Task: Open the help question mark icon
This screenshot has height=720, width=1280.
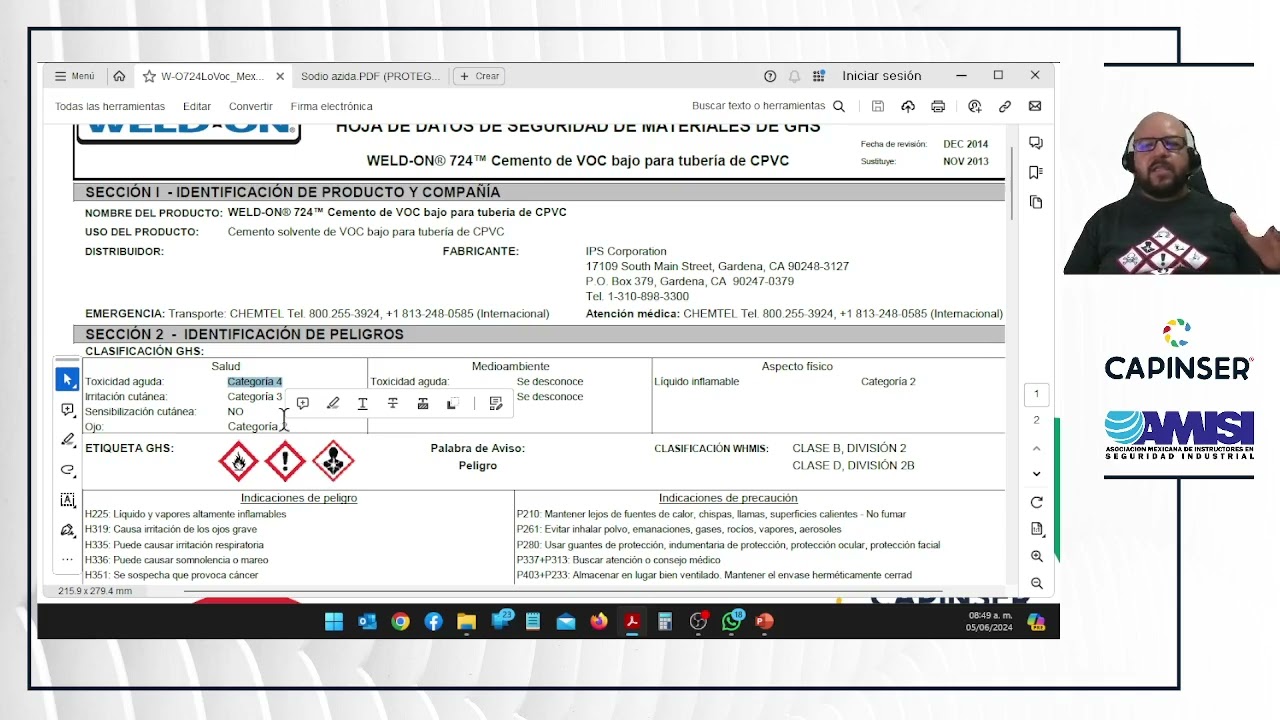Action: (770, 76)
